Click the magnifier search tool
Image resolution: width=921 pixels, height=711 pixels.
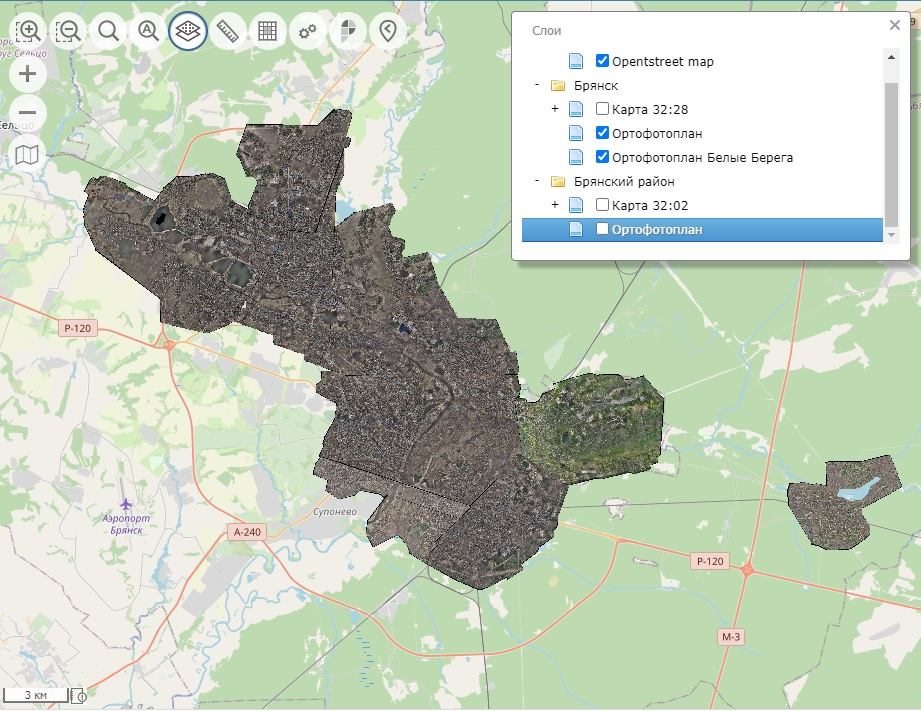[108, 31]
